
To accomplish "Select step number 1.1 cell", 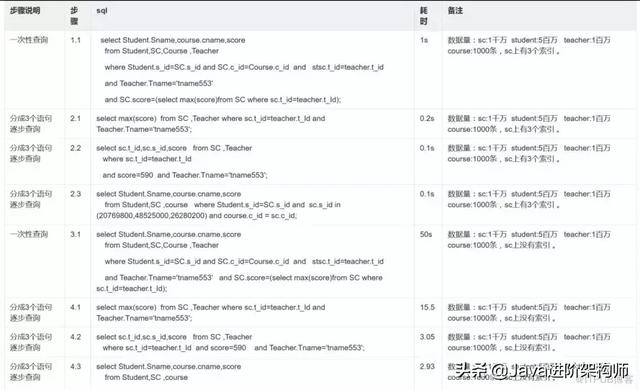I will point(76,40).
